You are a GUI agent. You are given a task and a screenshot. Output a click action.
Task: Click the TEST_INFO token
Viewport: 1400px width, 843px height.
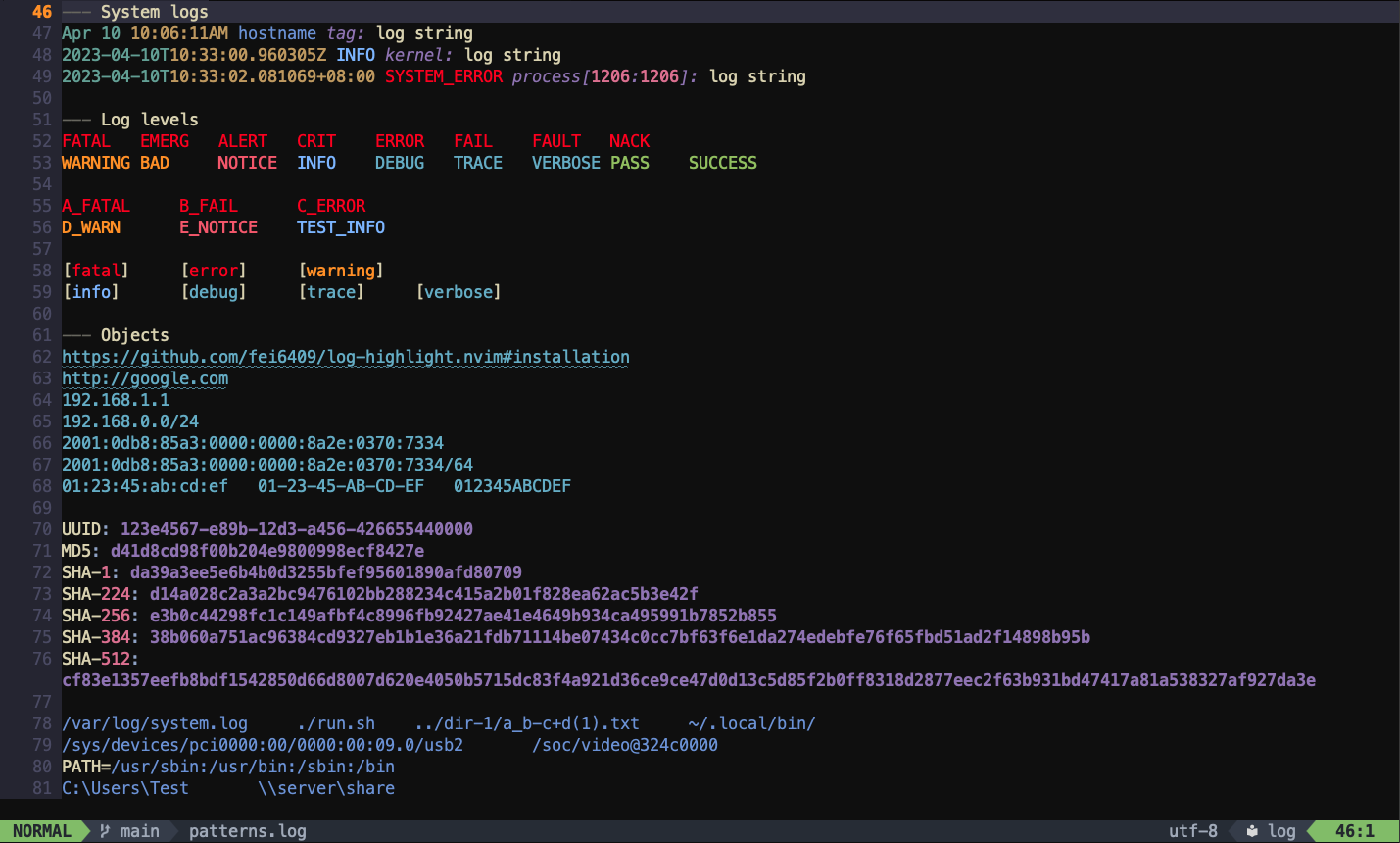341,227
